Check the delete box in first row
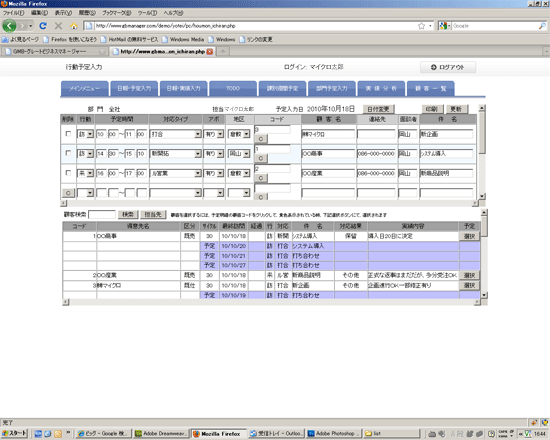Screen dimensions: 550x440 (68, 134)
